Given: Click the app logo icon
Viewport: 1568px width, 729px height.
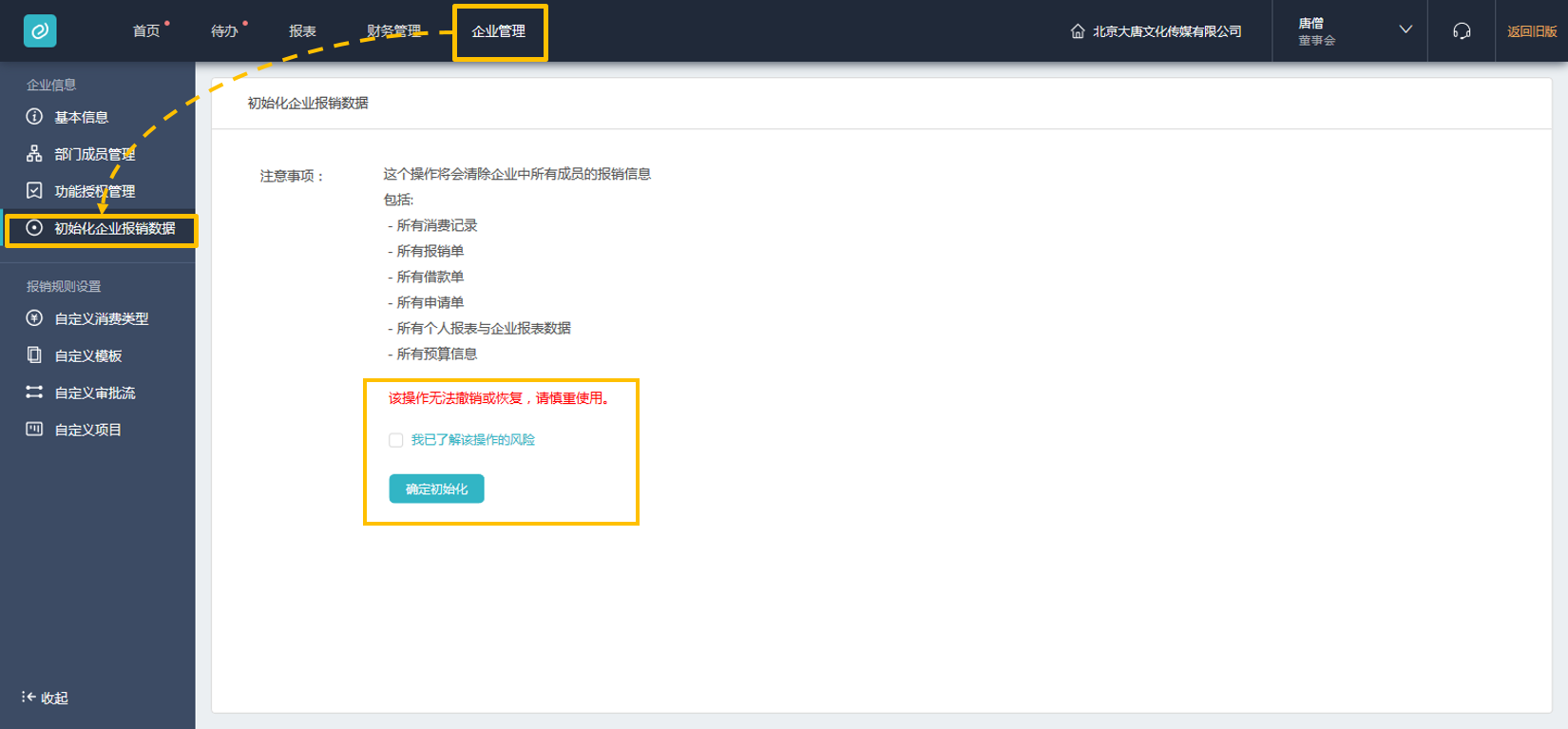Looking at the screenshot, I should pyautogui.click(x=40, y=31).
